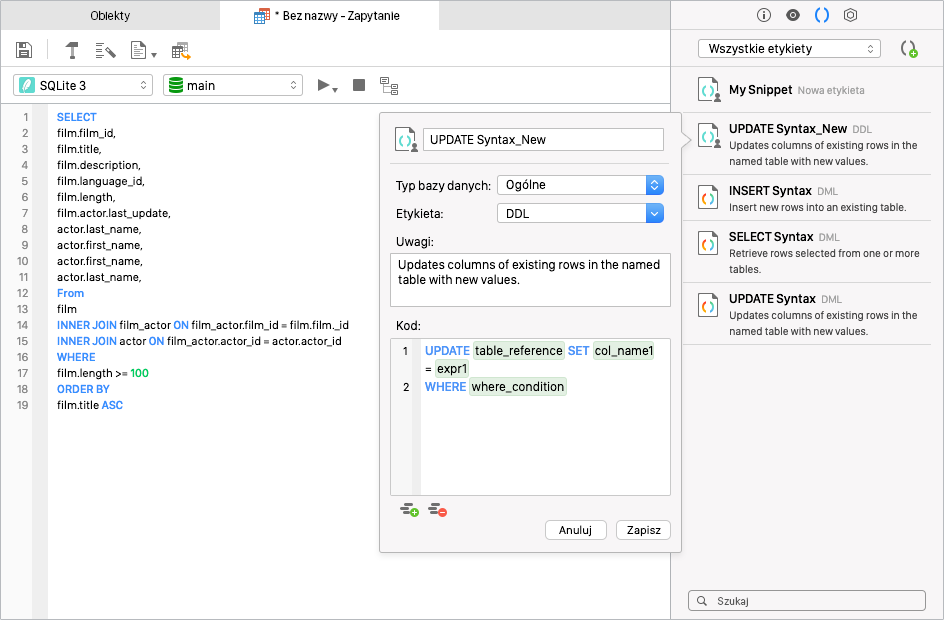The image size is (944, 620).
Task: Click the expr1 placeholder
Action: (452, 369)
